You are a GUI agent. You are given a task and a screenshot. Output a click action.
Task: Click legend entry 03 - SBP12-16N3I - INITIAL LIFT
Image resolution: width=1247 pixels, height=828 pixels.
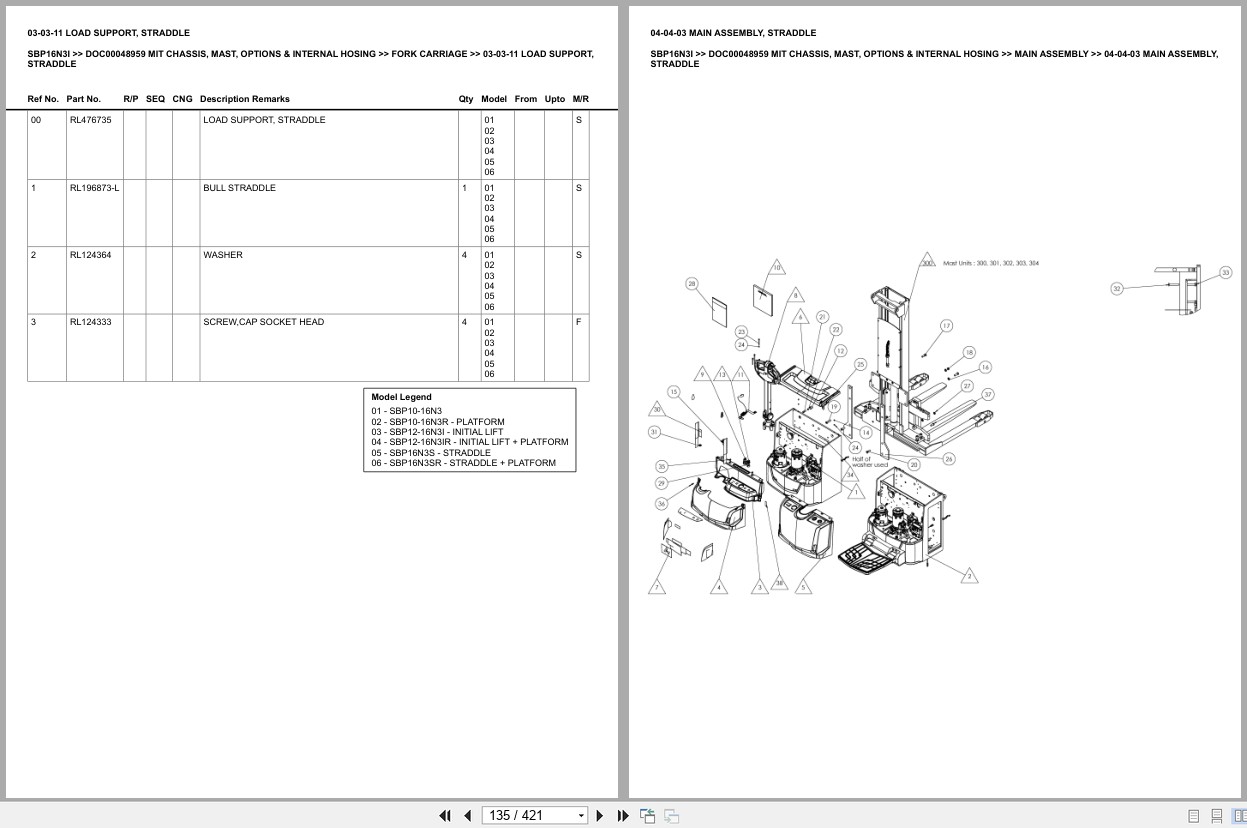[437, 432]
